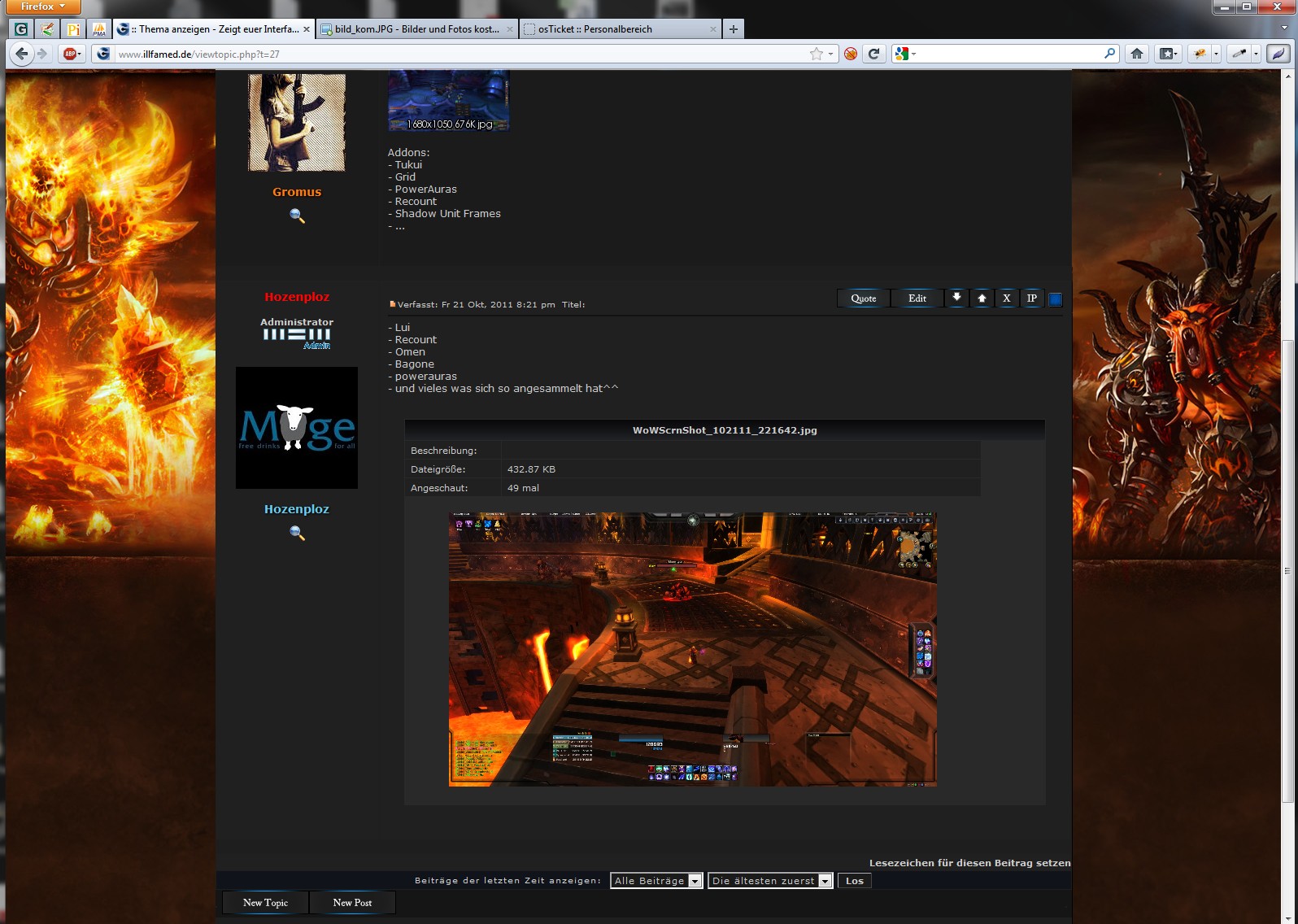Open Gromus's 1680x1050 screenshot thumbnail
The height and width of the screenshot is (924, 1298).
pyautogui.click(x=449, y=100)
